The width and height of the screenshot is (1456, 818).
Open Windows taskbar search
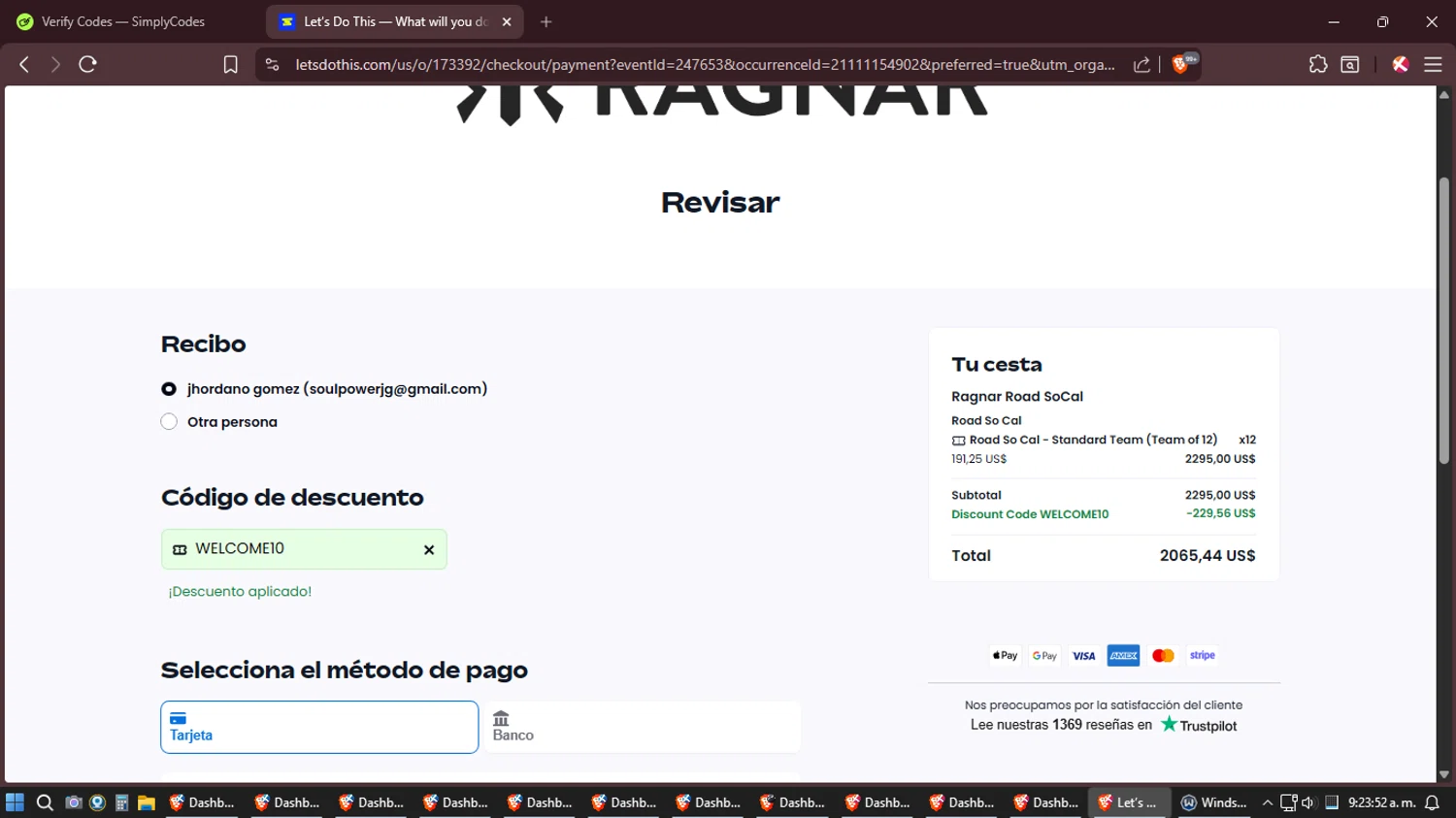pyautogui.click(x=45, y=802)
